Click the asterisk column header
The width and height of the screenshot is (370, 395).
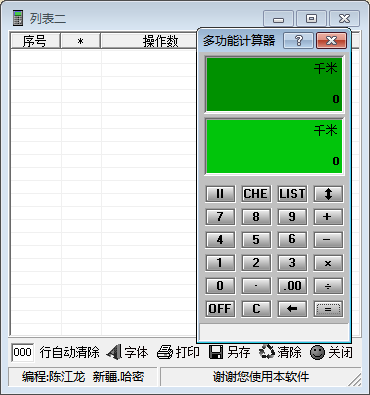(80, 41)
